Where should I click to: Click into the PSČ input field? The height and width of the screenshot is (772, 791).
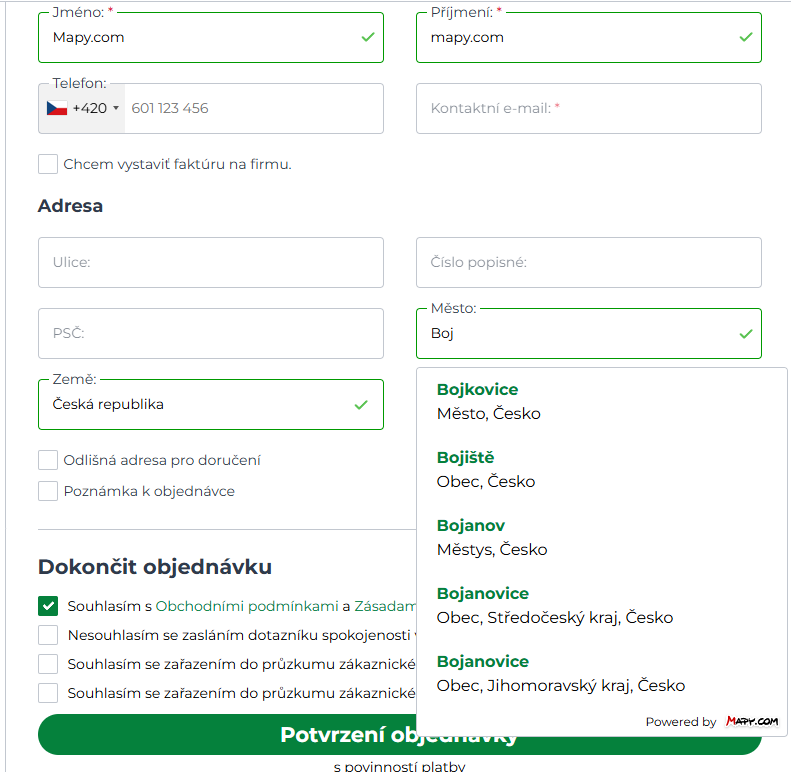pos(211,334)
